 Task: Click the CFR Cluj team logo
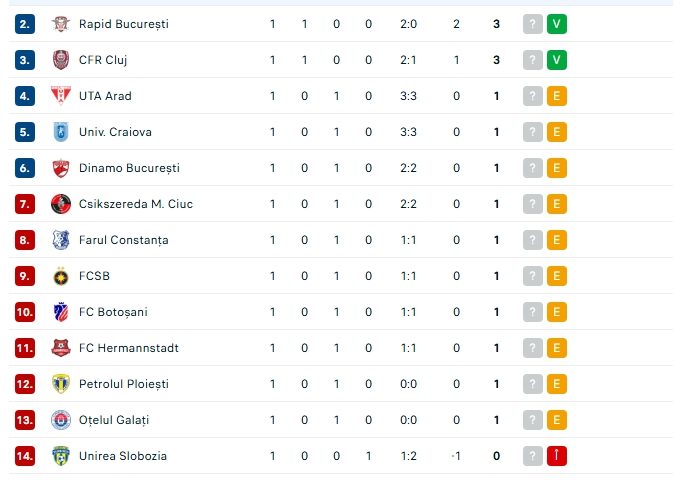tap(61, 60)
